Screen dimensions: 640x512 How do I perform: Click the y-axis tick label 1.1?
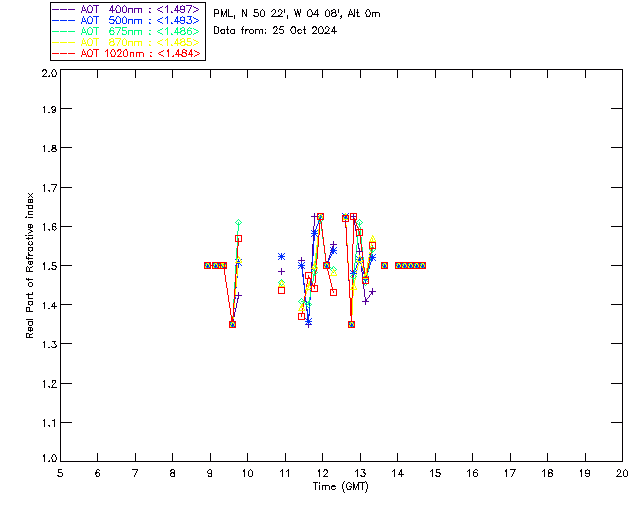point(49,423)
